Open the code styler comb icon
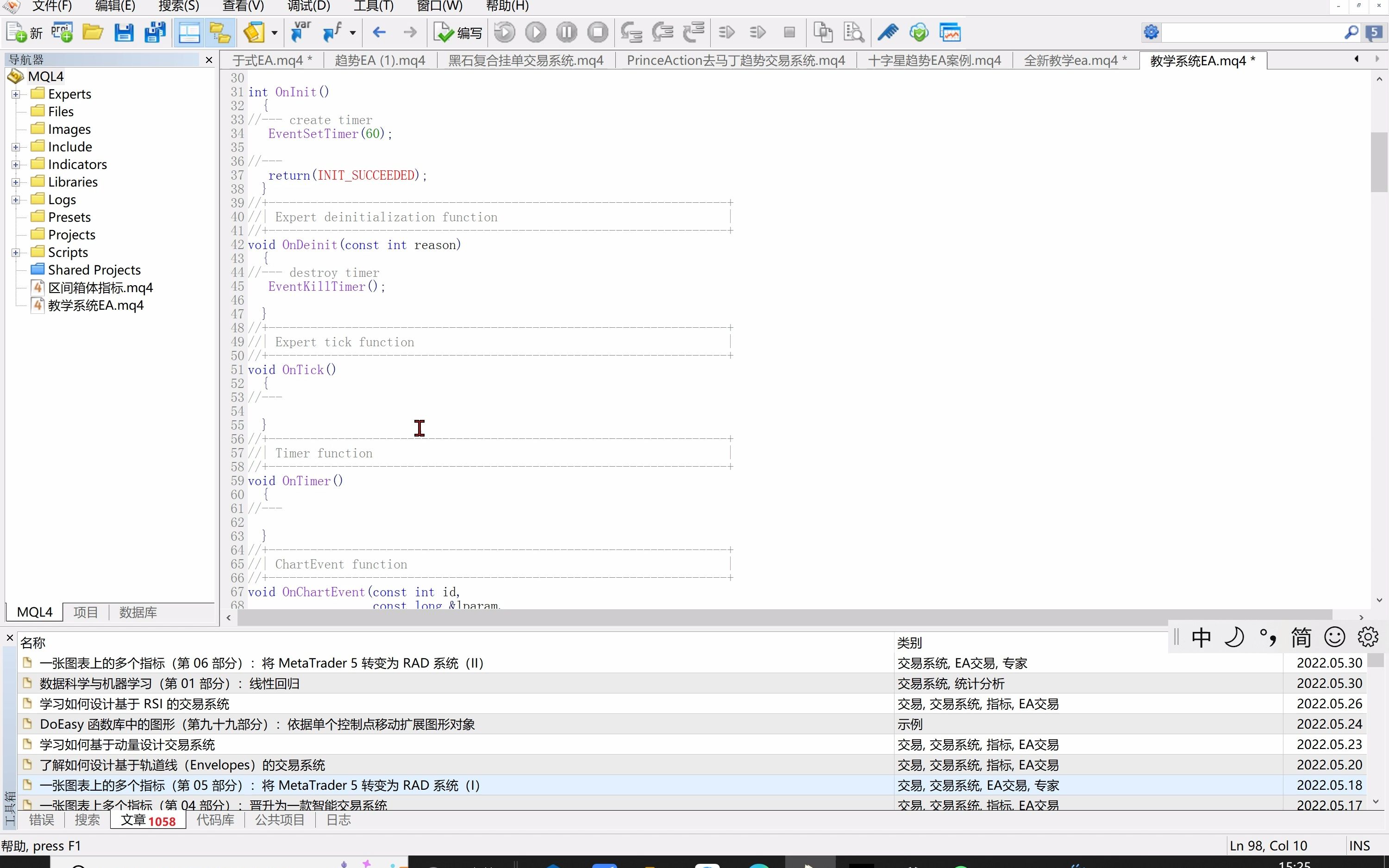 click(888, 33)
